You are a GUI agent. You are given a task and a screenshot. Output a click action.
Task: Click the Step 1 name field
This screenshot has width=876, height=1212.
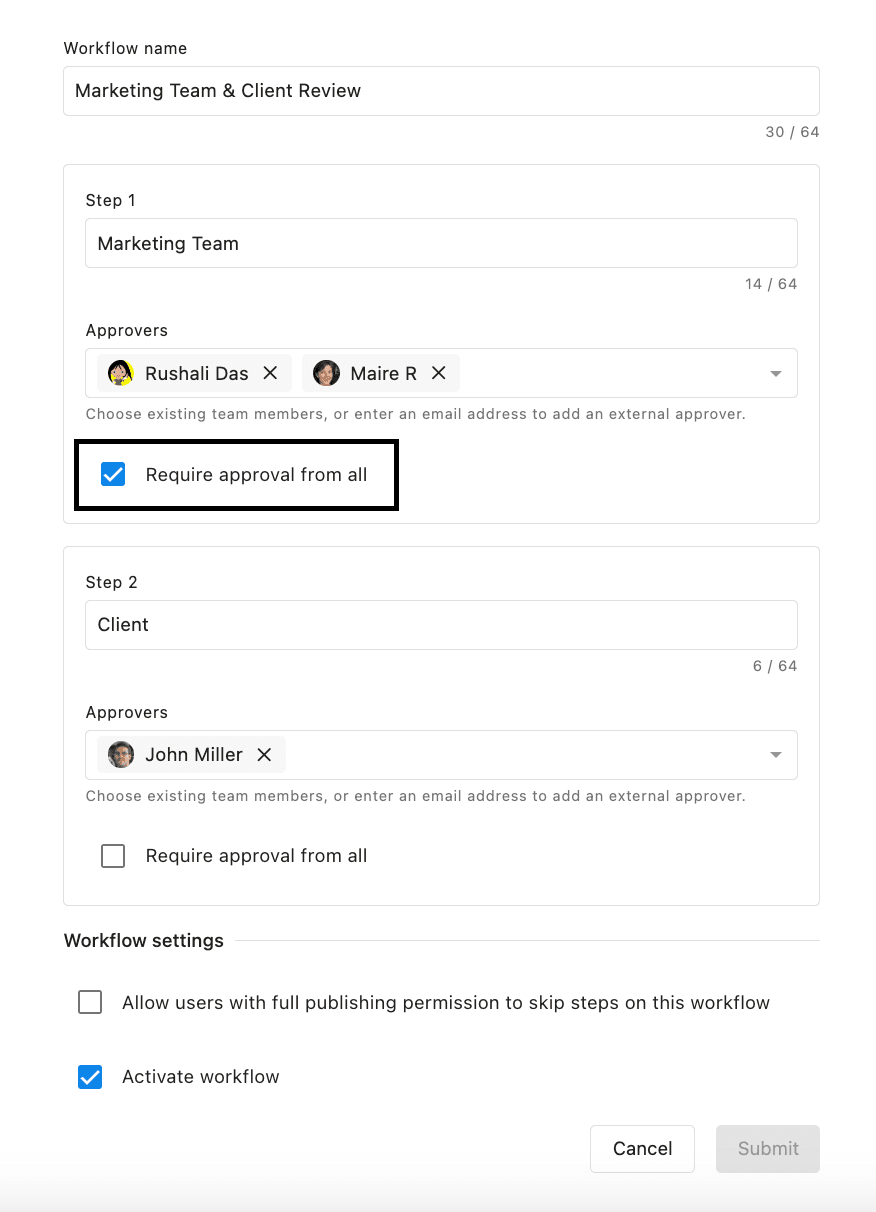(x=440, y=243)
